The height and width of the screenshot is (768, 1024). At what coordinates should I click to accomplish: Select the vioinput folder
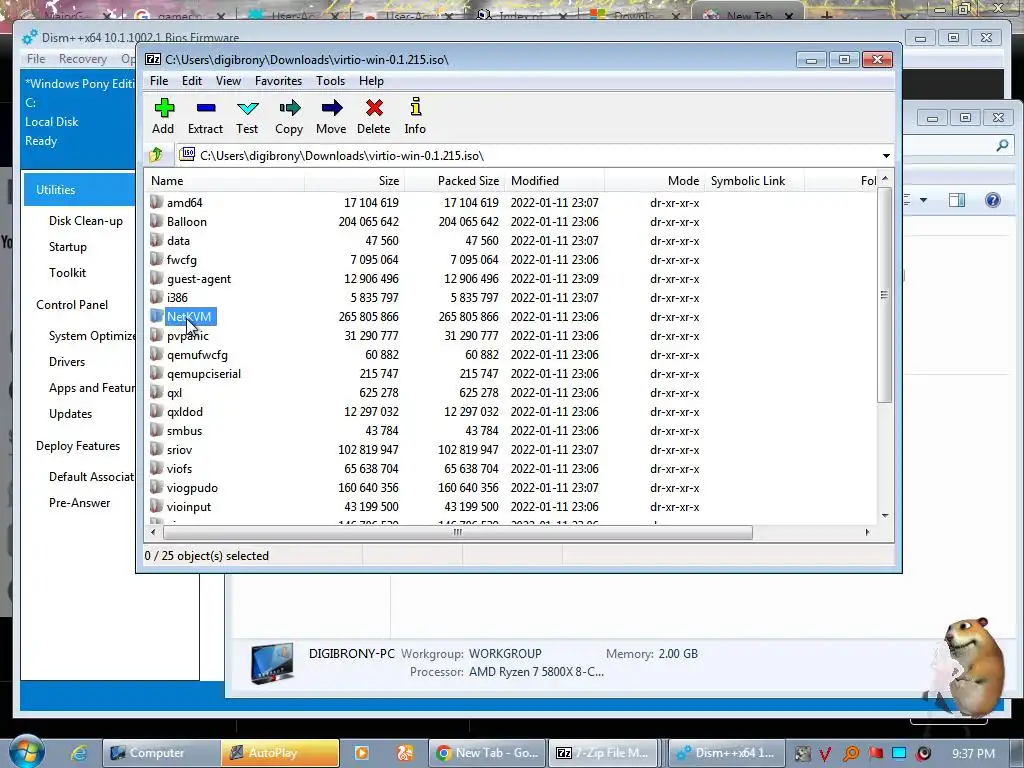click(189, 507)
